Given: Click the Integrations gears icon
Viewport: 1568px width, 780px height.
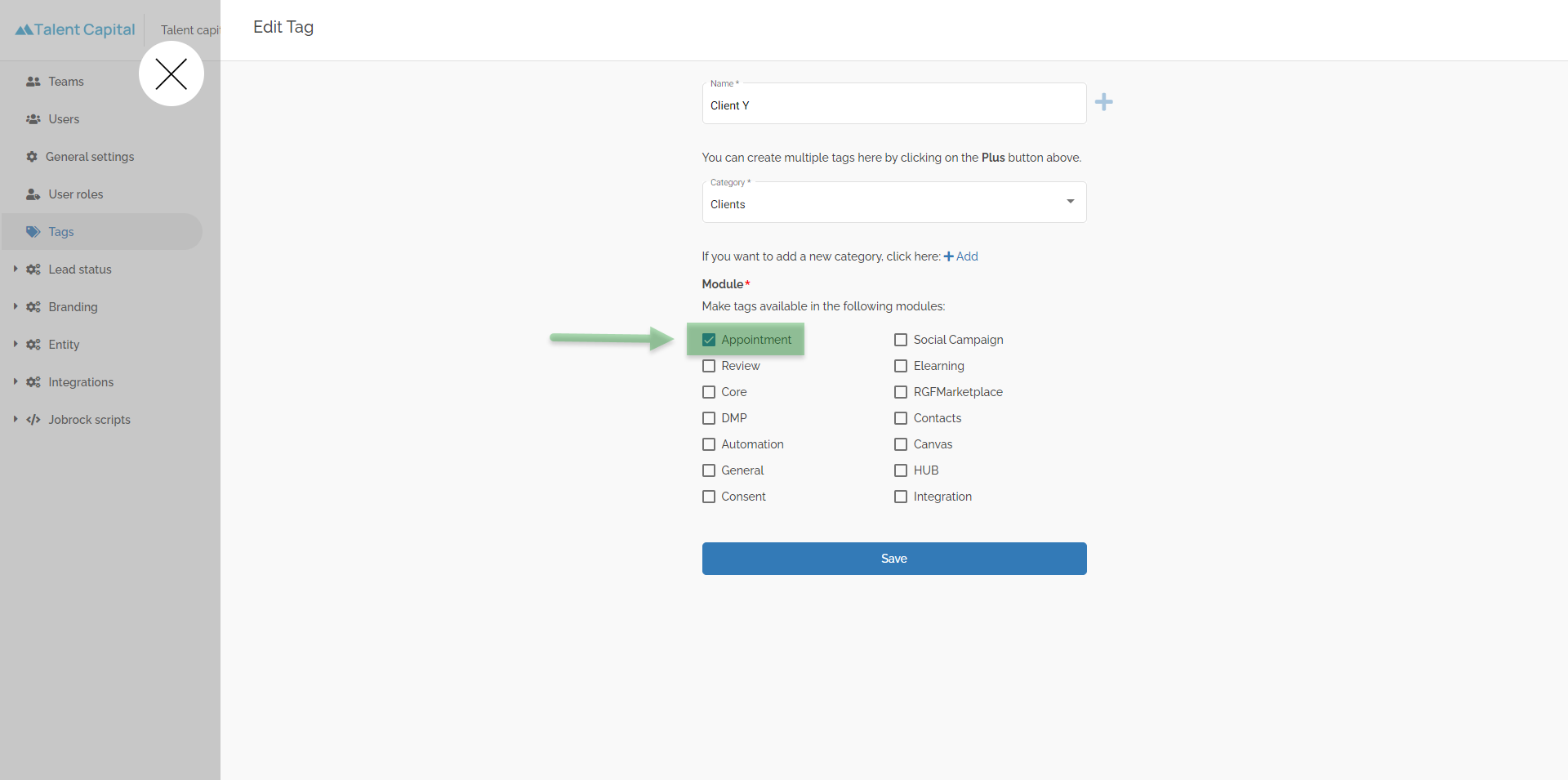Looking at the screenshot, I should coord(33,382).
